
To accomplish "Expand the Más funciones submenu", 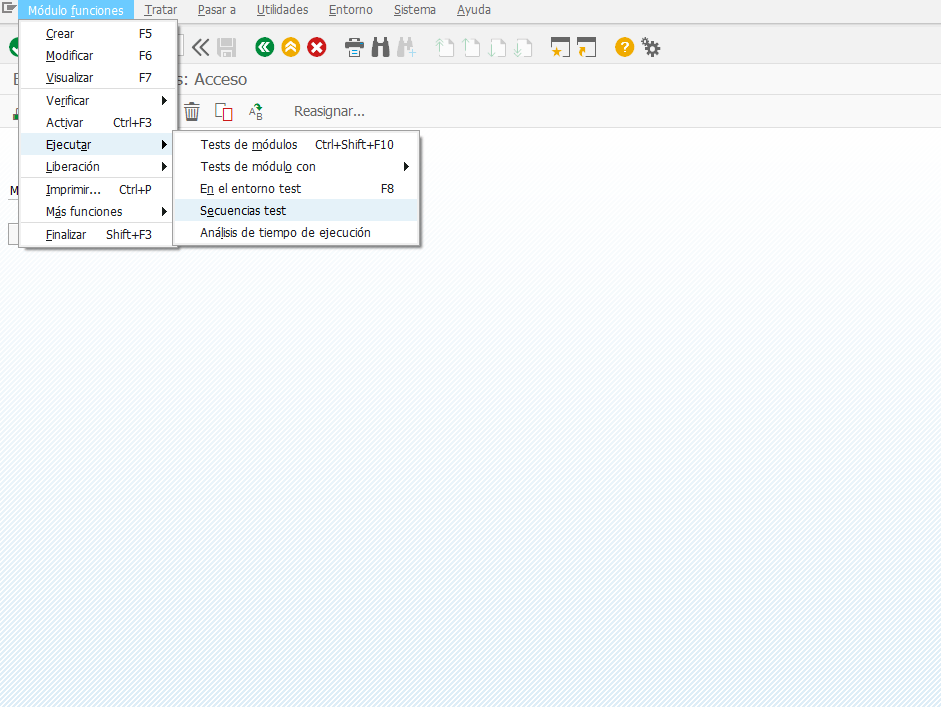I will (98, 212).
